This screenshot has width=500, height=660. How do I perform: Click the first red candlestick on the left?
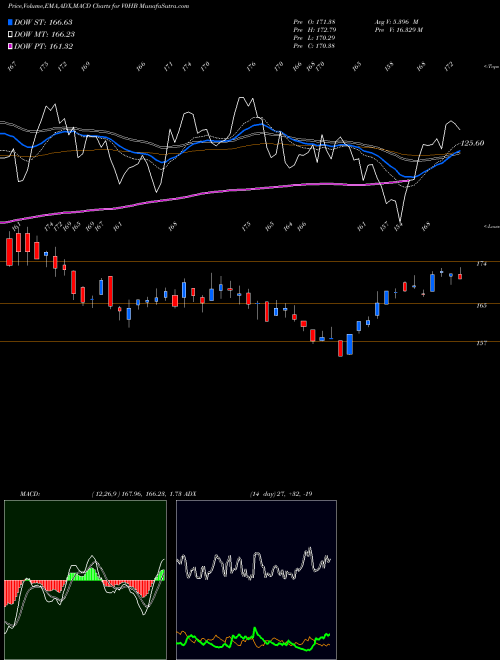tap(9, 252)
